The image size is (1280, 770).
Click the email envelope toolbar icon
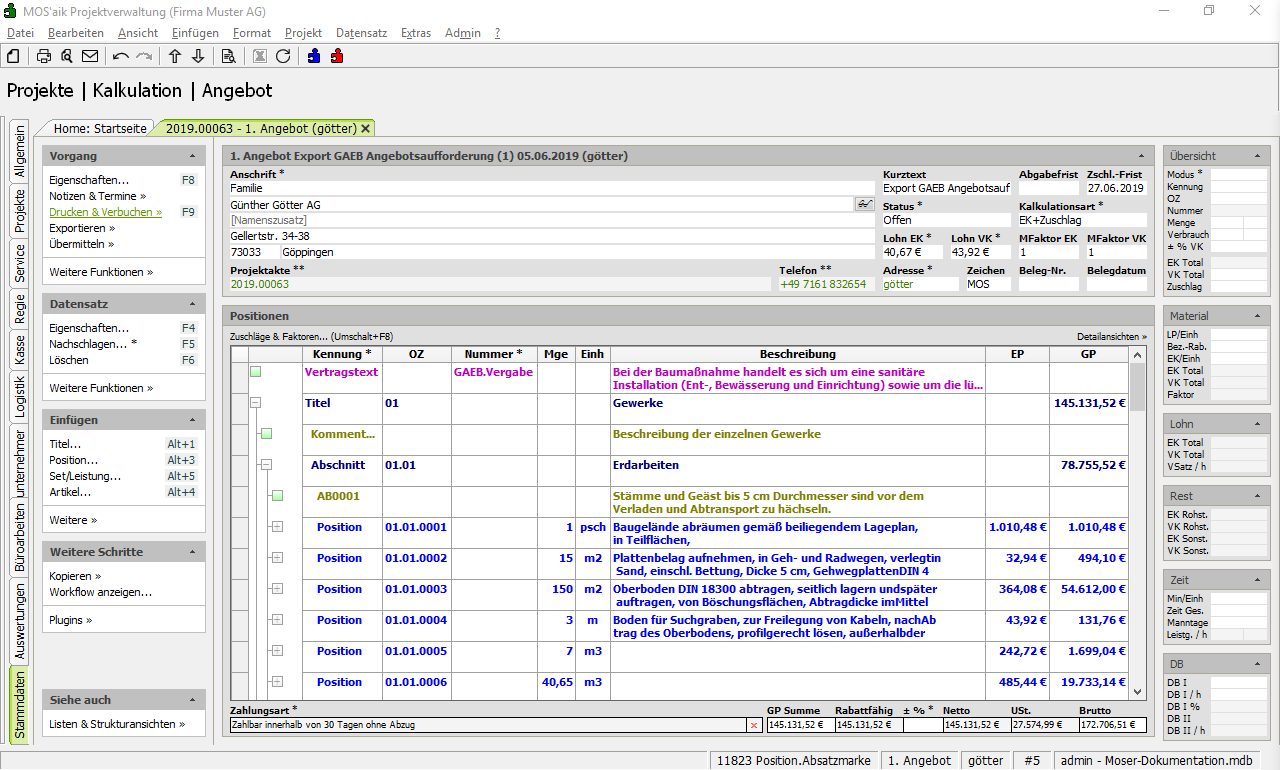tap(90, 56)
